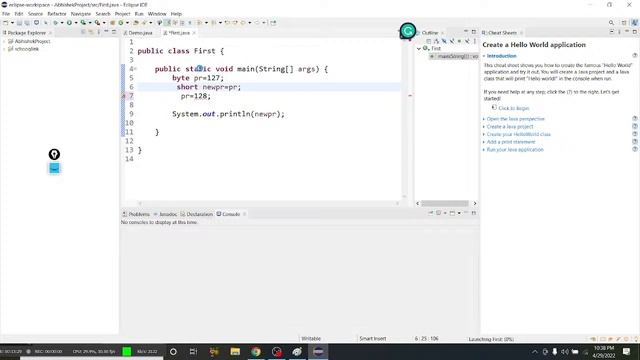Open the Windows notification center icon
This screenshot has height=360, width=640.
point(627,351)
